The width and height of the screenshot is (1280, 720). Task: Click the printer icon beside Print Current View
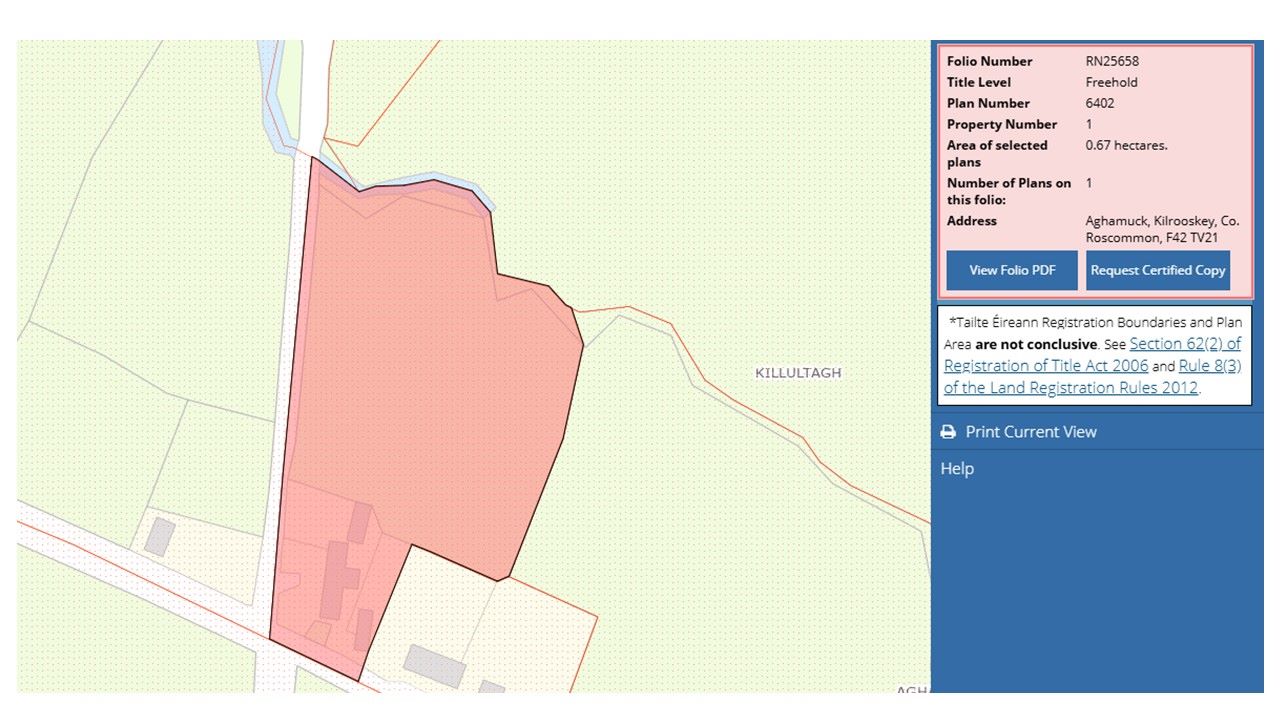948,432
